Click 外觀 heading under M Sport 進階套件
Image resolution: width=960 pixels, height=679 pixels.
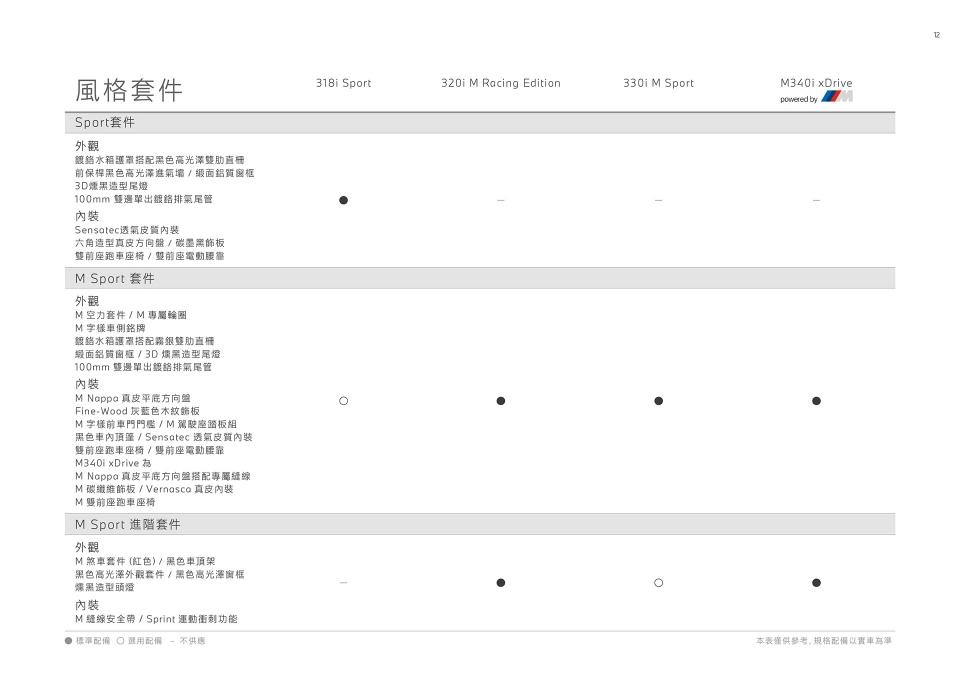tap(87, 547)
